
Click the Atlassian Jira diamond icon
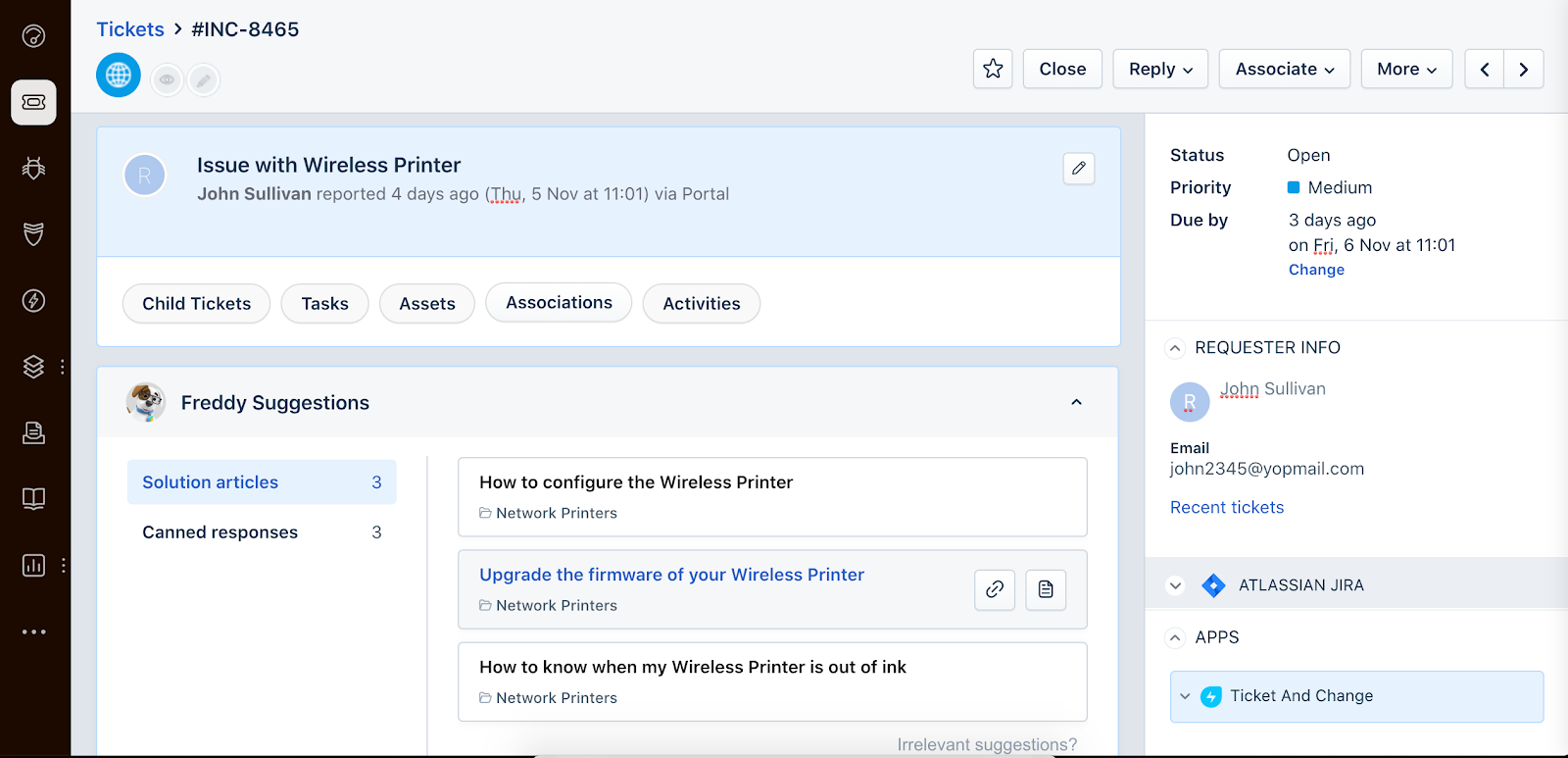tap(1213, 585)
